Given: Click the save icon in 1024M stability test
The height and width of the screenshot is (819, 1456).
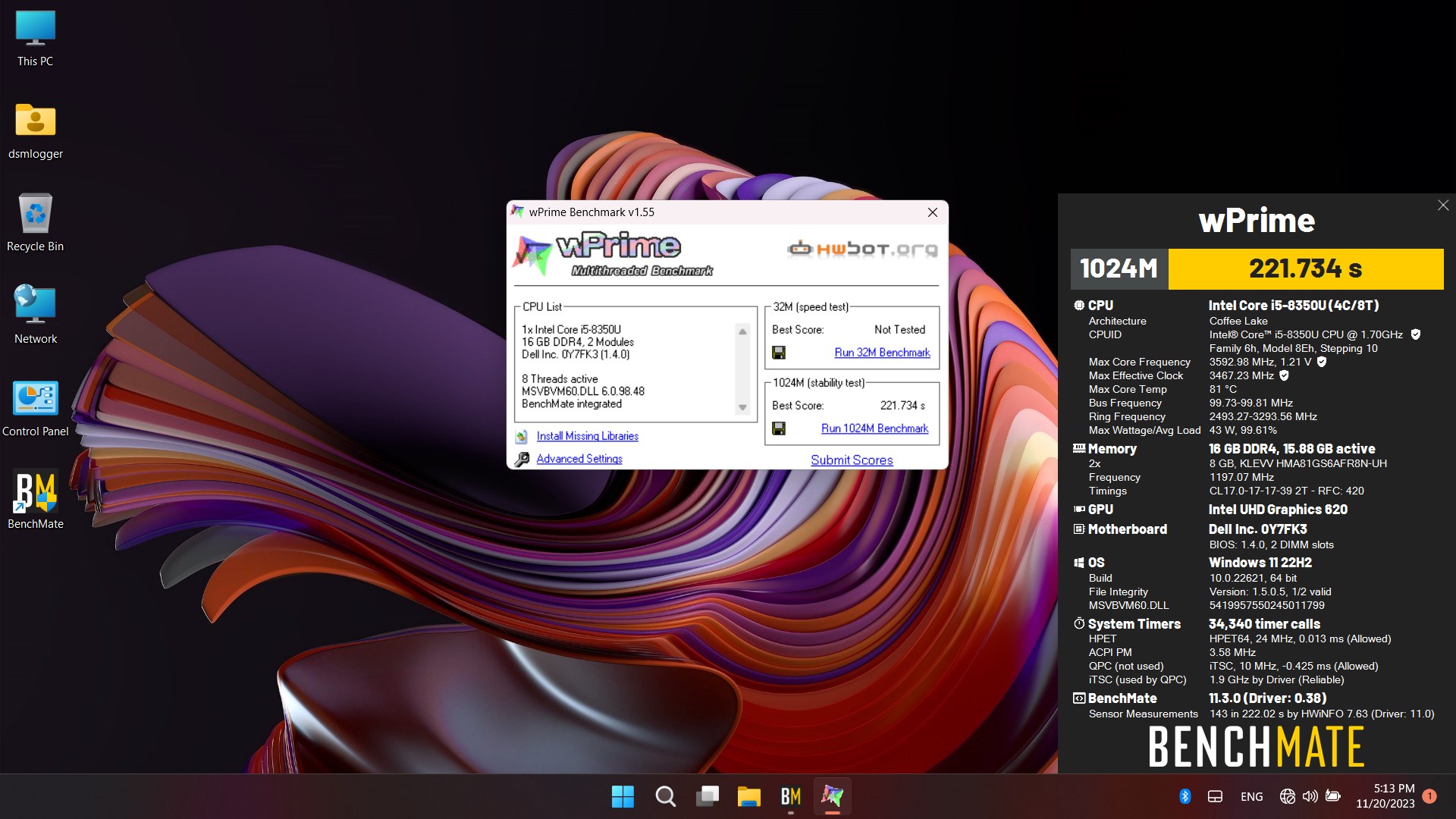Looking at the screenshot, I should tap(779, 428).
